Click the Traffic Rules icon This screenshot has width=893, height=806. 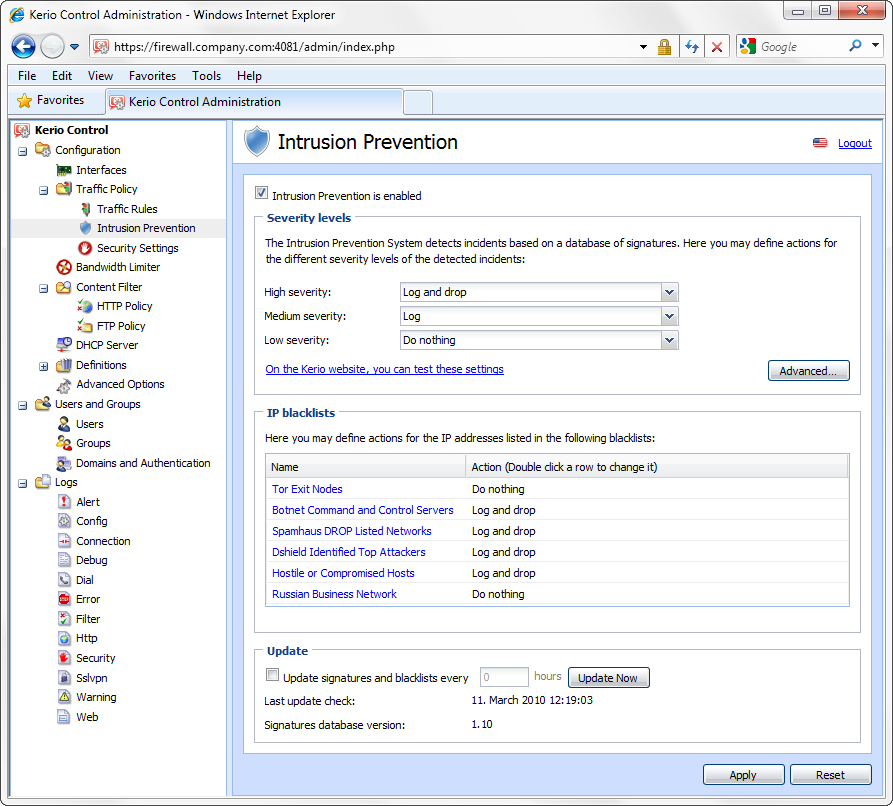[85, 209]
